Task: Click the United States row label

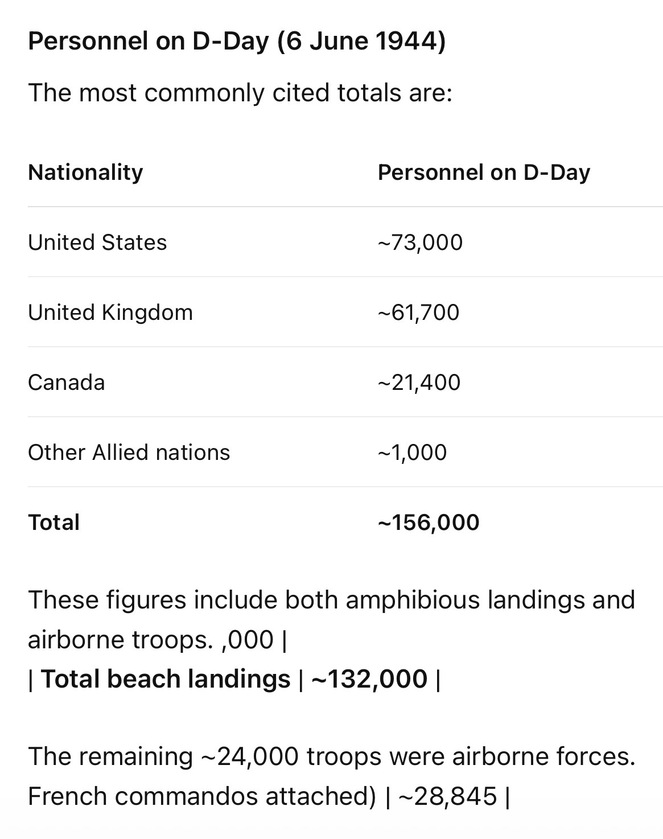Action: pyautogui.click(x=97, y=242)
